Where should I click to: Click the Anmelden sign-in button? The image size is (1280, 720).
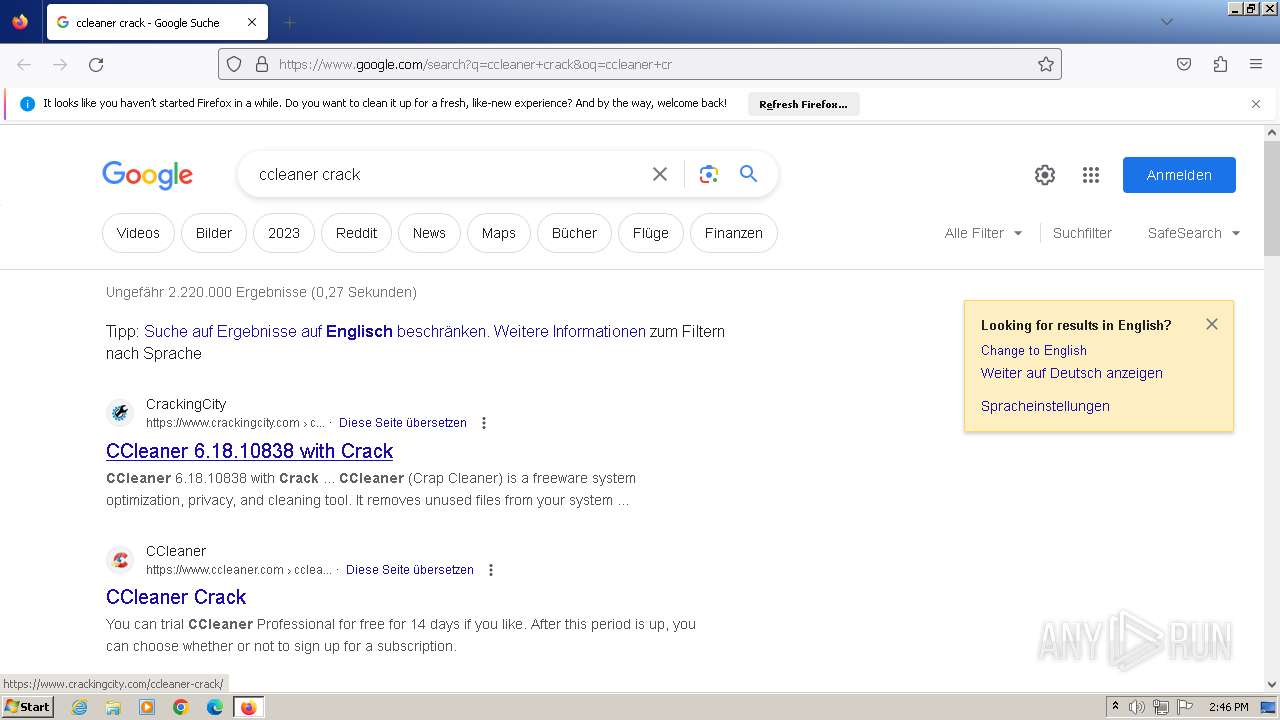pyautogui.click(x=1179, y=175)
